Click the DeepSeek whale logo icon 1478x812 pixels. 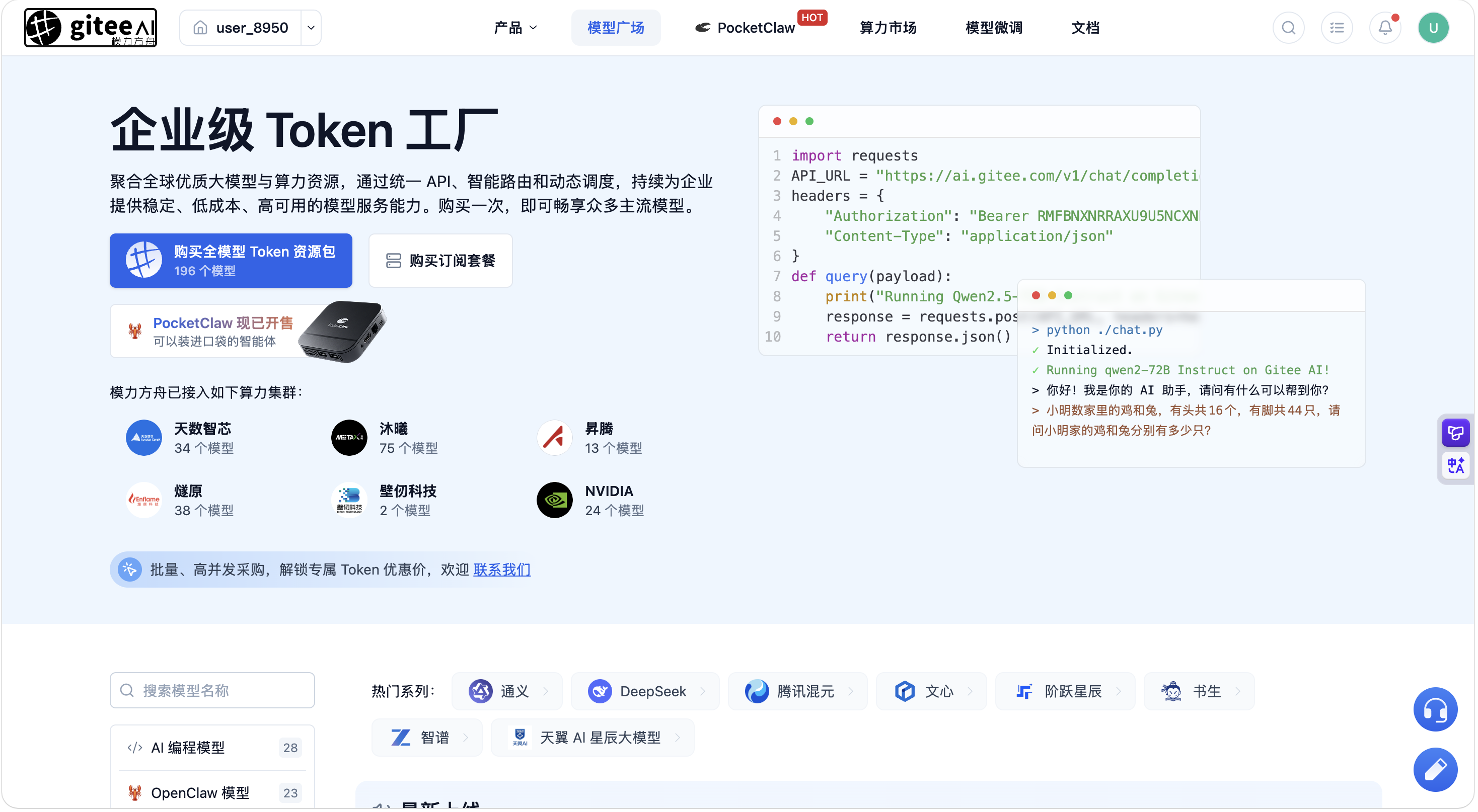coord(600,691)
